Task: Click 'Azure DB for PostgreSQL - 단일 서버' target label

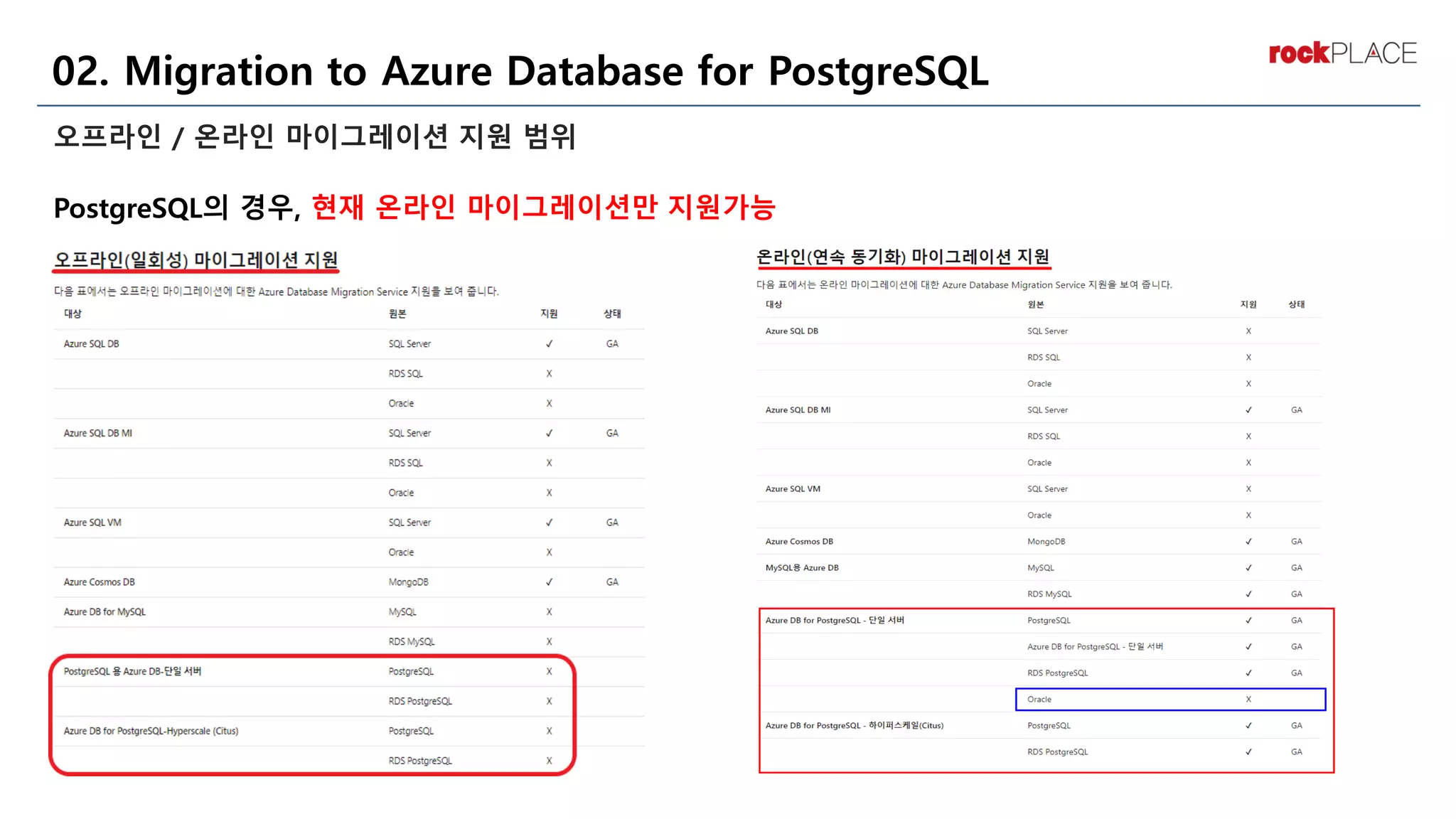Action: point(835,621)
